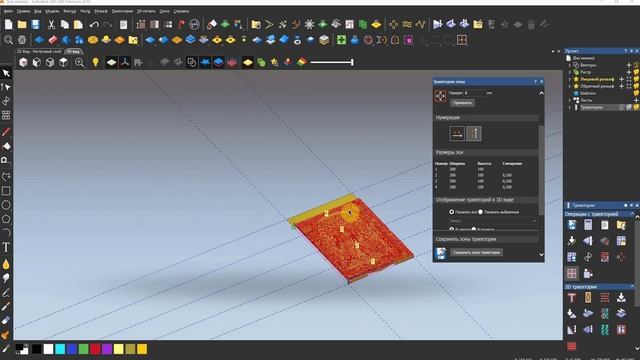
Task: Select the Polygon tool in left toolbar
Action: click(x=6, y=219)
